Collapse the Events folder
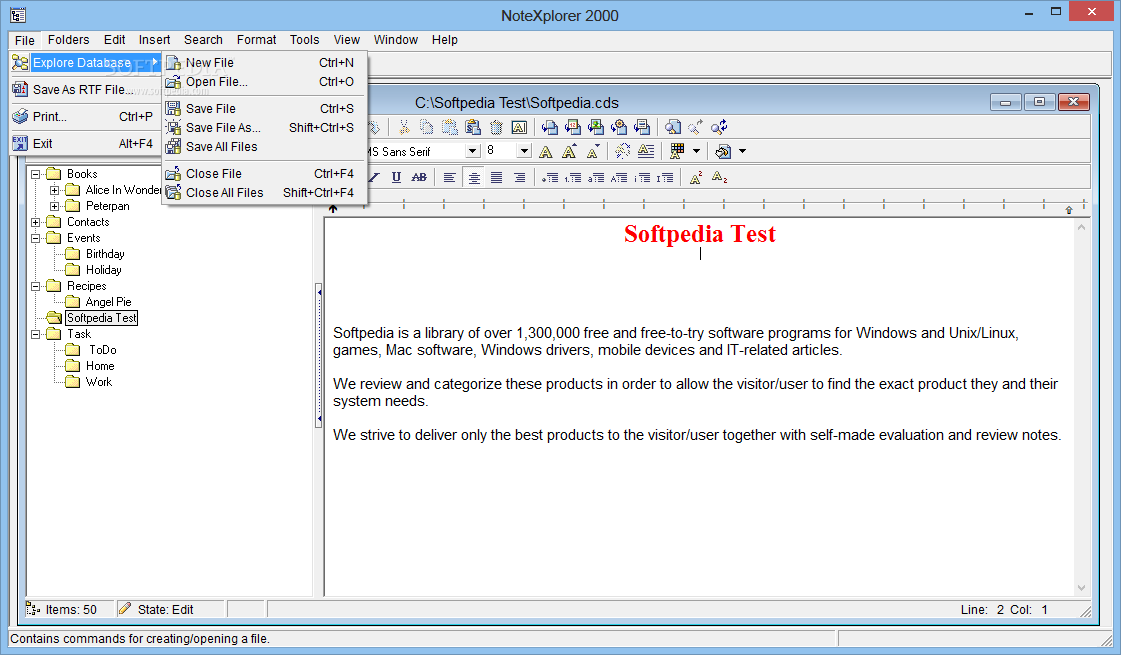The height and width of the screenshot is (655, 1121). 35,238
